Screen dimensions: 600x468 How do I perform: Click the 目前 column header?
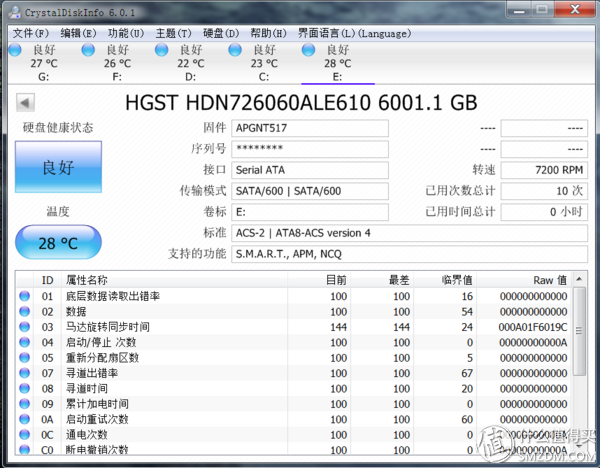tap(319, 280)
